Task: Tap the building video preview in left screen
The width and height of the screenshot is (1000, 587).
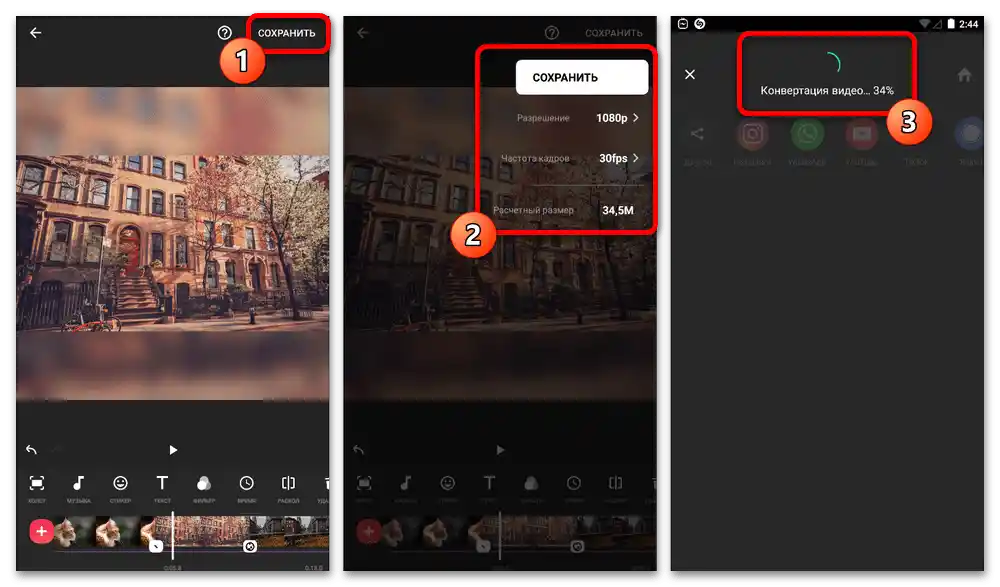Action: [173, 243]
